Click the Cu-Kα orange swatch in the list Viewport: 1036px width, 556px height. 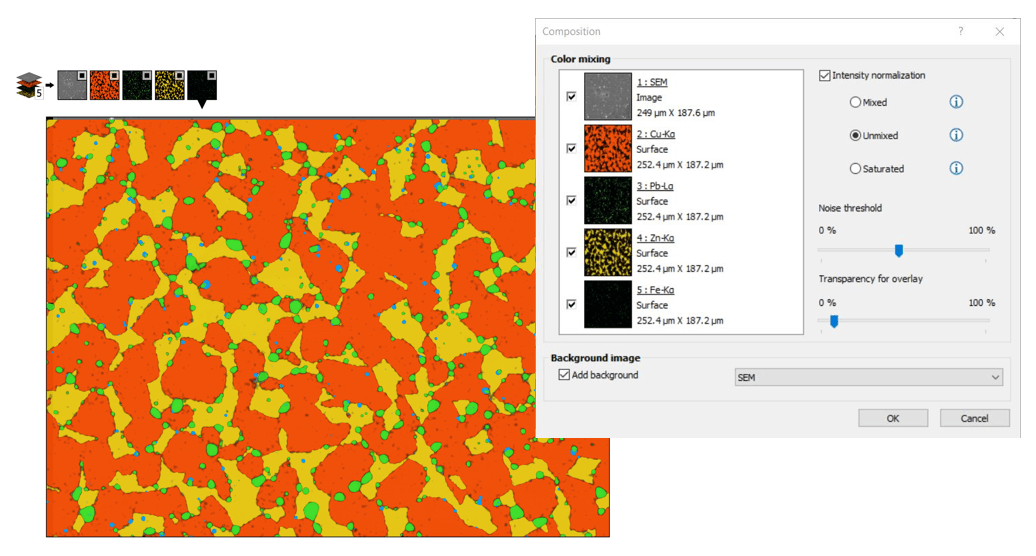[608, 149]
